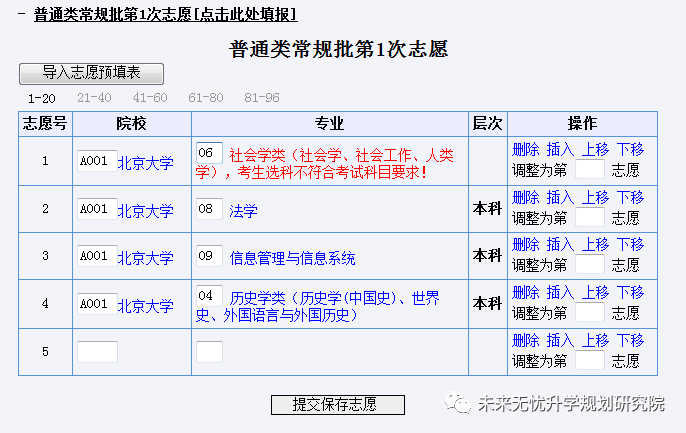
Task: Collapse the section with the minus sign
Action: coord(21,14)
